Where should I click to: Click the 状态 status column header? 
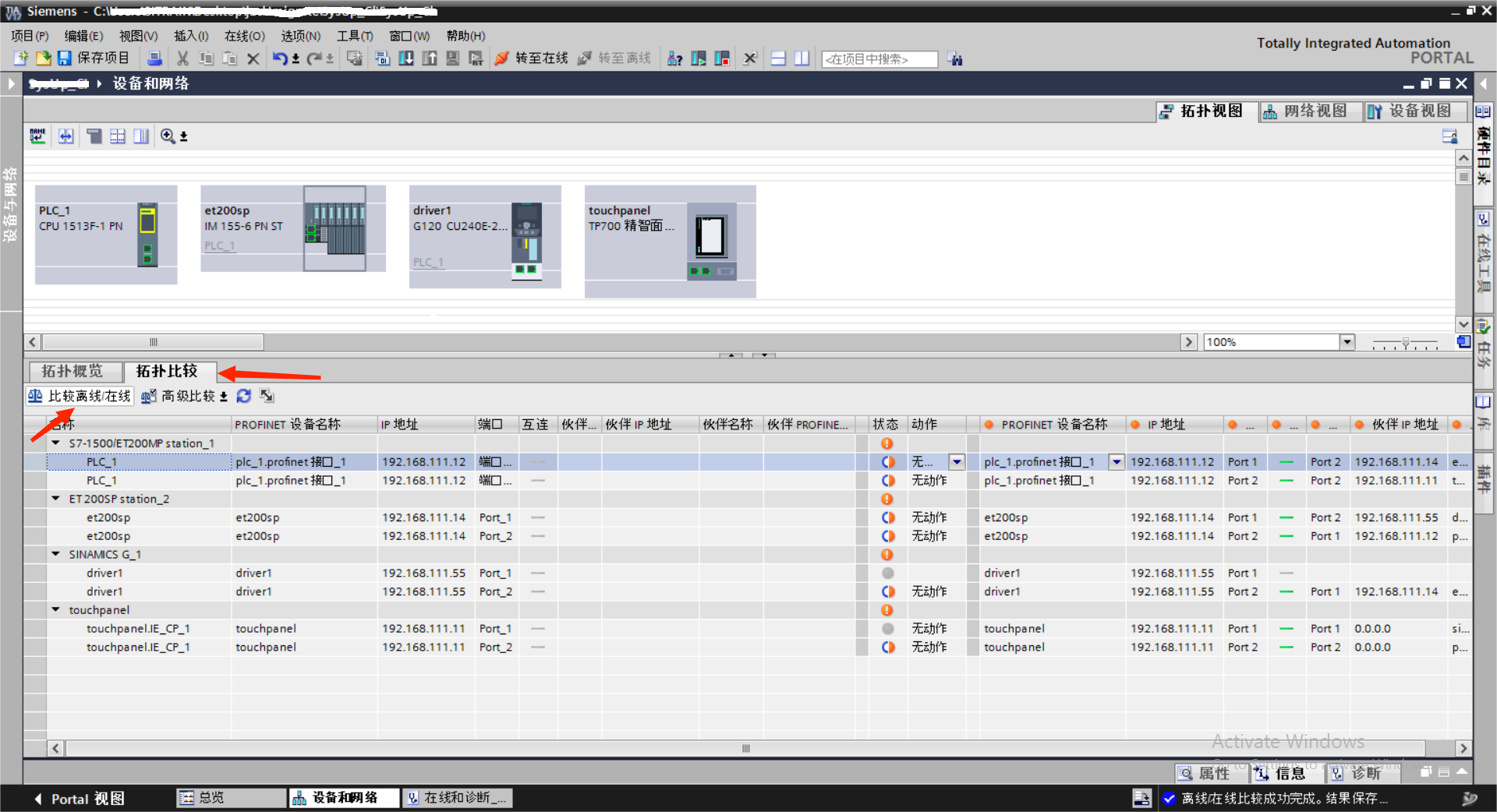tap(885, 424)
